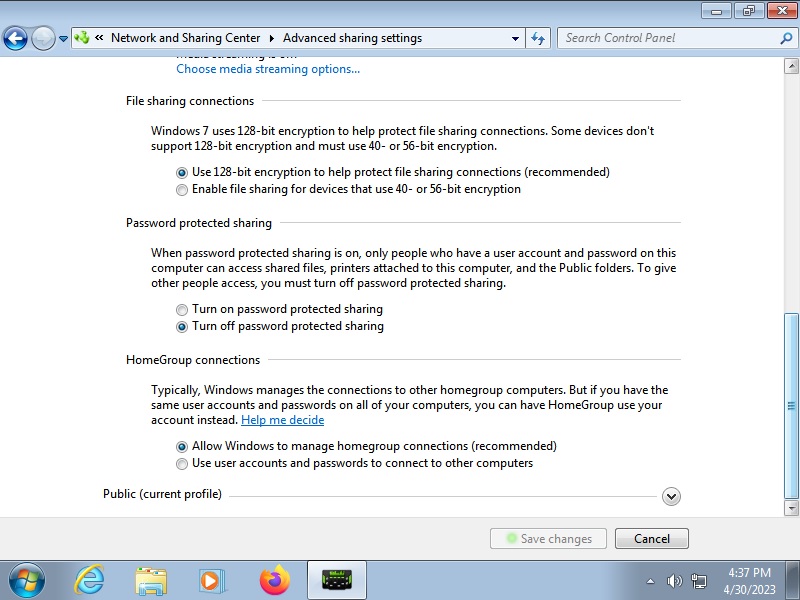This screenshot has width=800, height=600.
Task: Click the scrollbar down arrow
Action: pos(791,508)
